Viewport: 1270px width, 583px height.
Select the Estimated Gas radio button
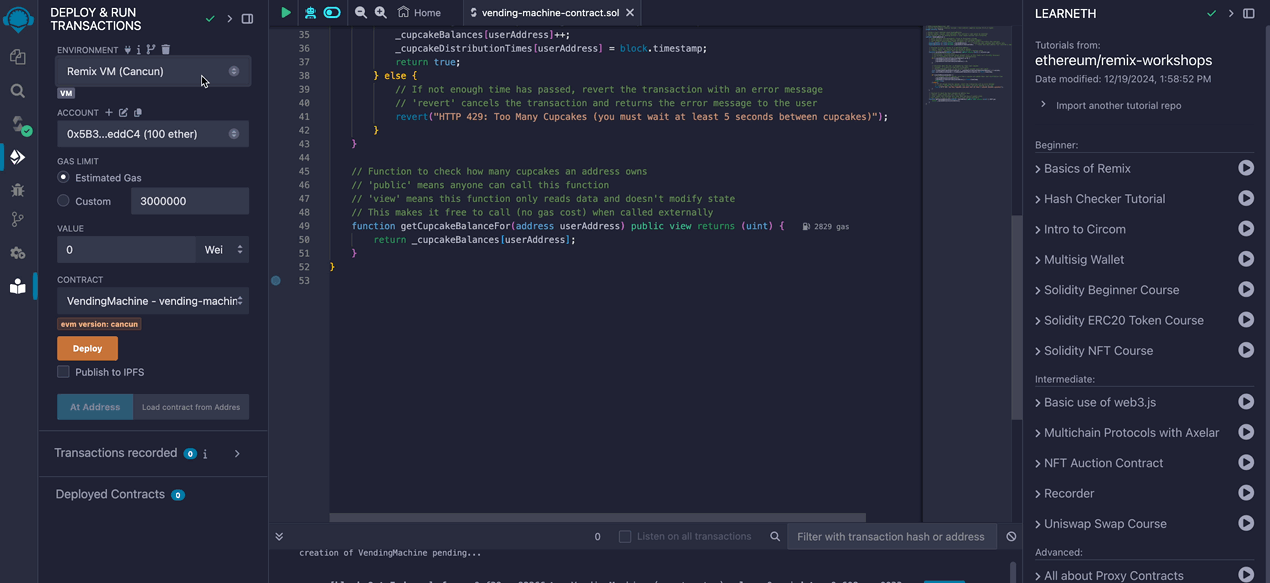pos(64,177)
